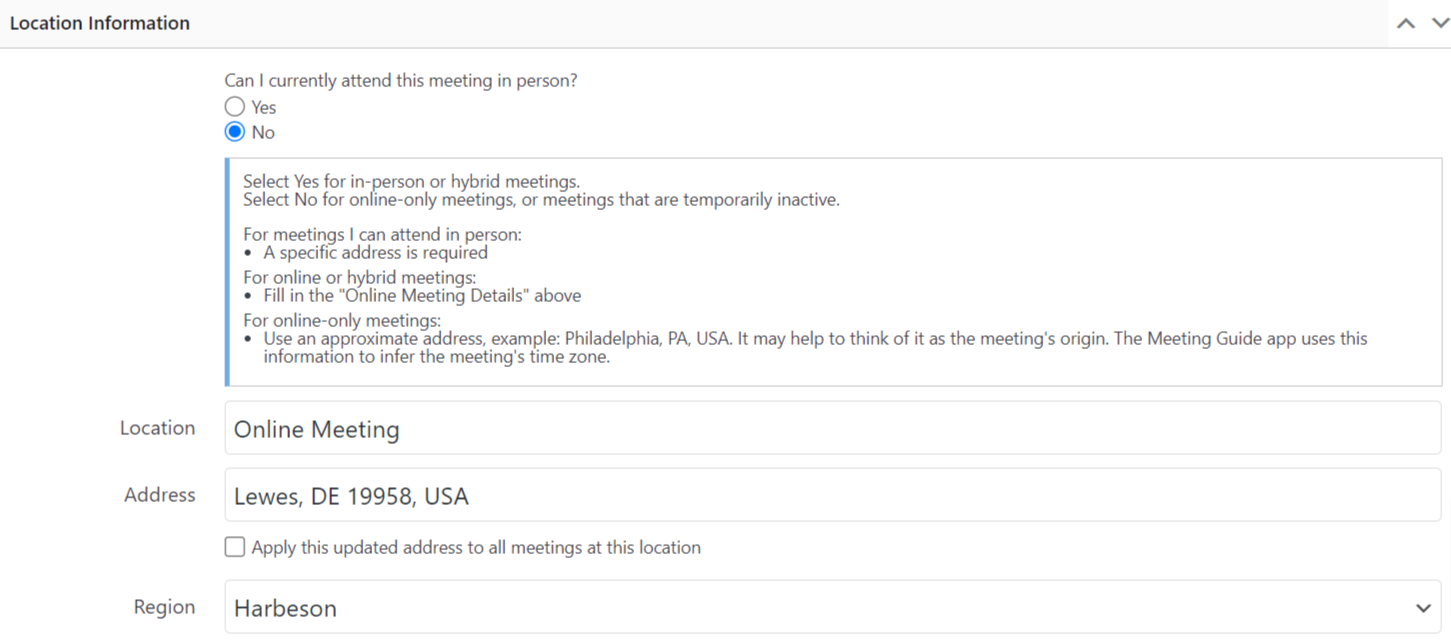Check apply updated address to all meetings
This screenshot has height=641, width=1451.
click(234, 547)
